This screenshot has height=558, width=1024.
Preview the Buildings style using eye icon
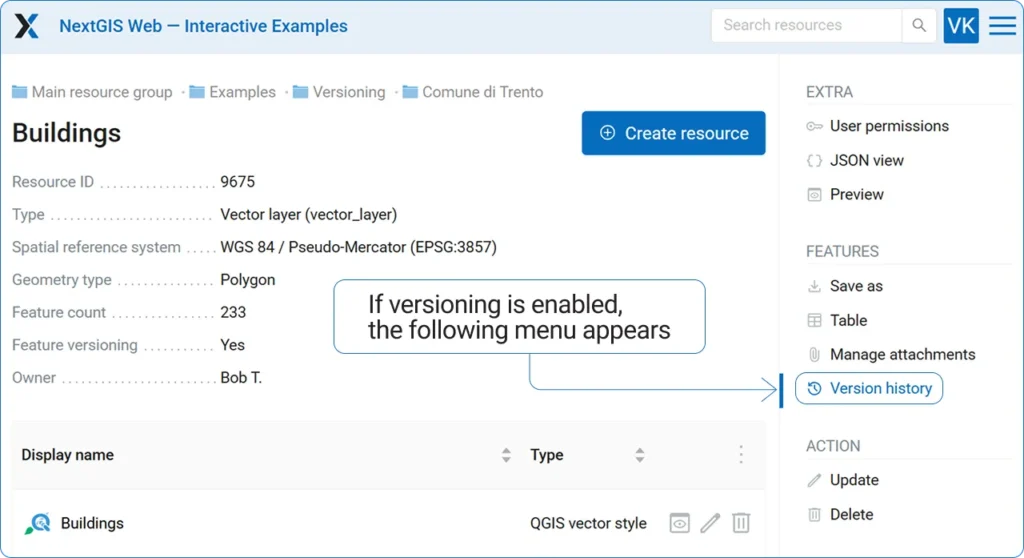679,523
